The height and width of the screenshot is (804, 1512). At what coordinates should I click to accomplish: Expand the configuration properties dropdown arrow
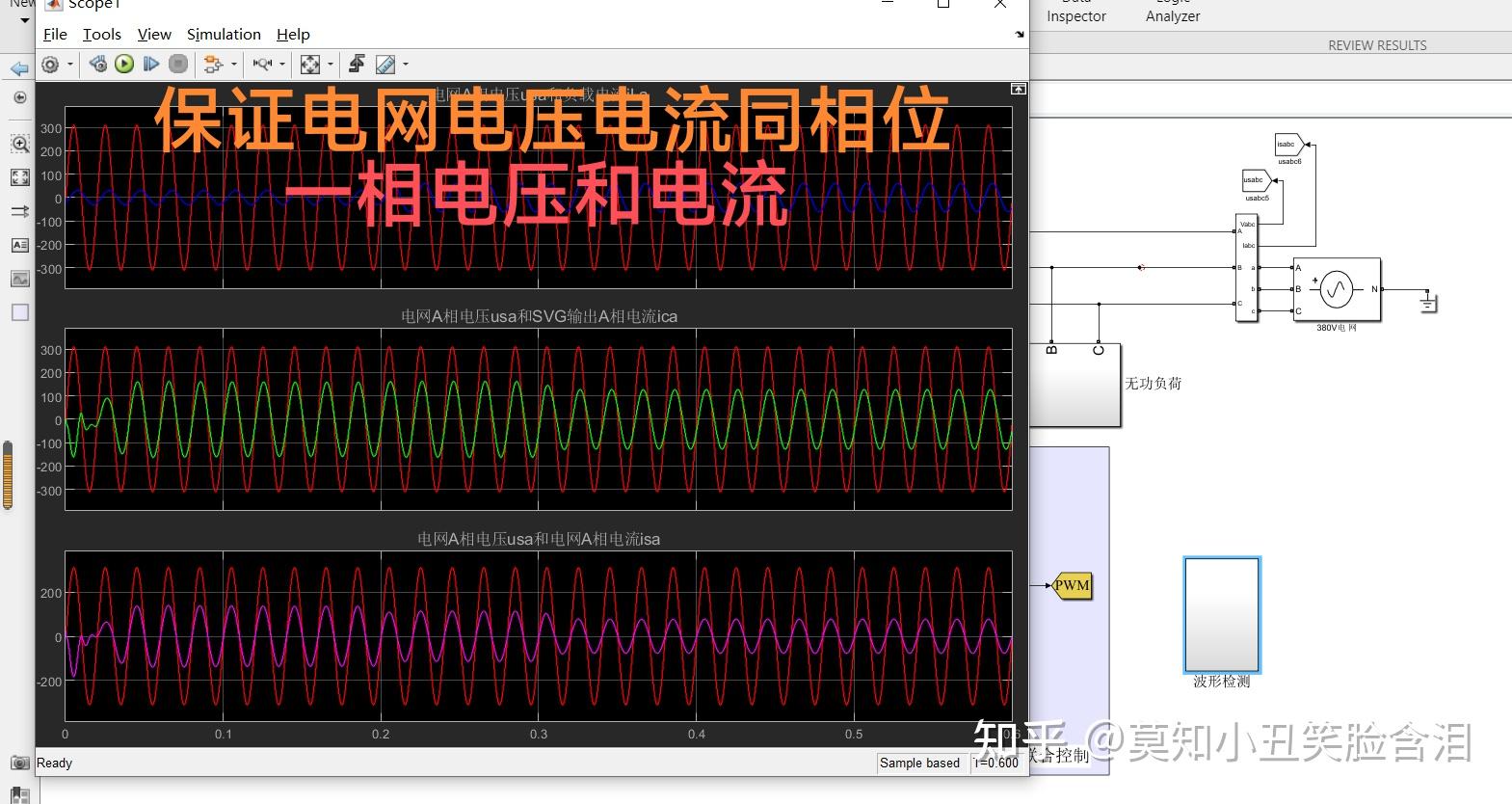(70, 65)
